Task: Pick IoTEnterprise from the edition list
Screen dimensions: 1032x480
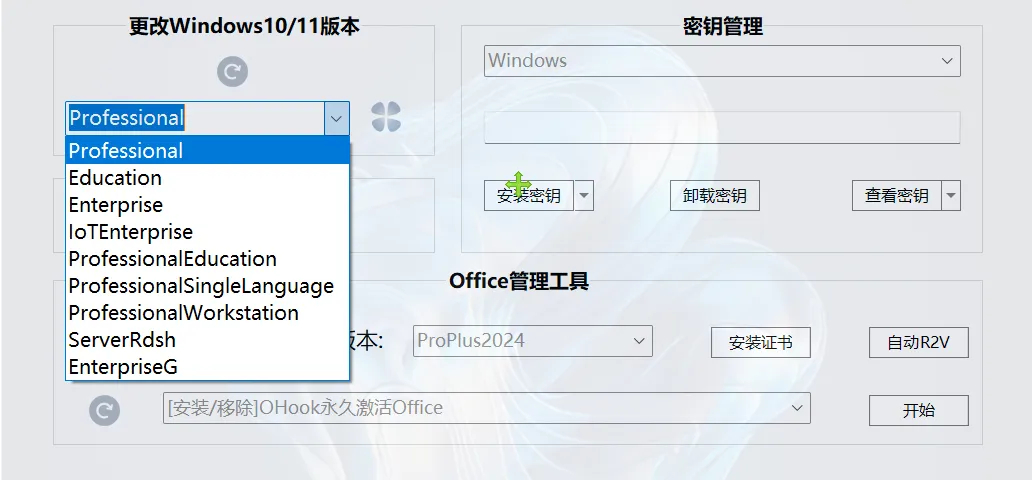Action: point(207,232)
